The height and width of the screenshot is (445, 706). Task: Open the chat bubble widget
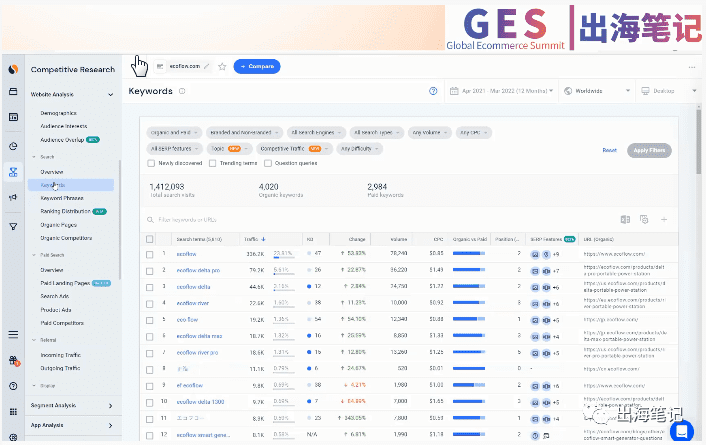(x=681, y=431)
